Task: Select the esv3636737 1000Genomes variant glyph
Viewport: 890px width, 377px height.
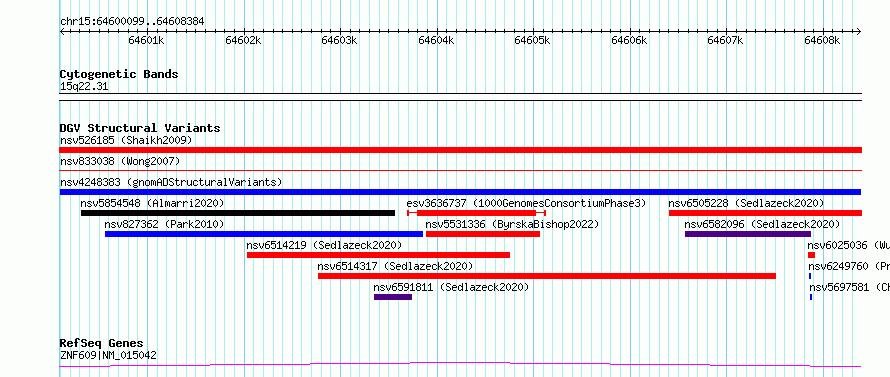Action: coord(476,213)
